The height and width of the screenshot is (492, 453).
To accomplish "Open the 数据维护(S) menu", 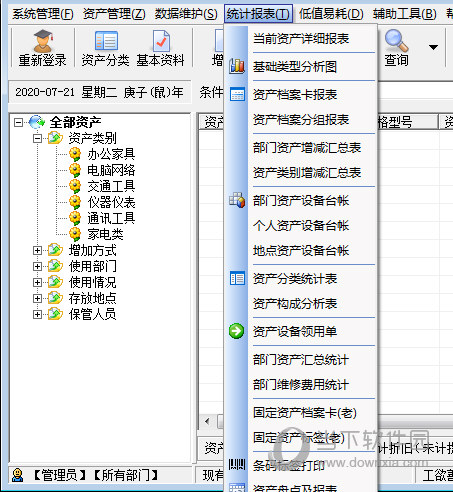I will tap(186, 14).
